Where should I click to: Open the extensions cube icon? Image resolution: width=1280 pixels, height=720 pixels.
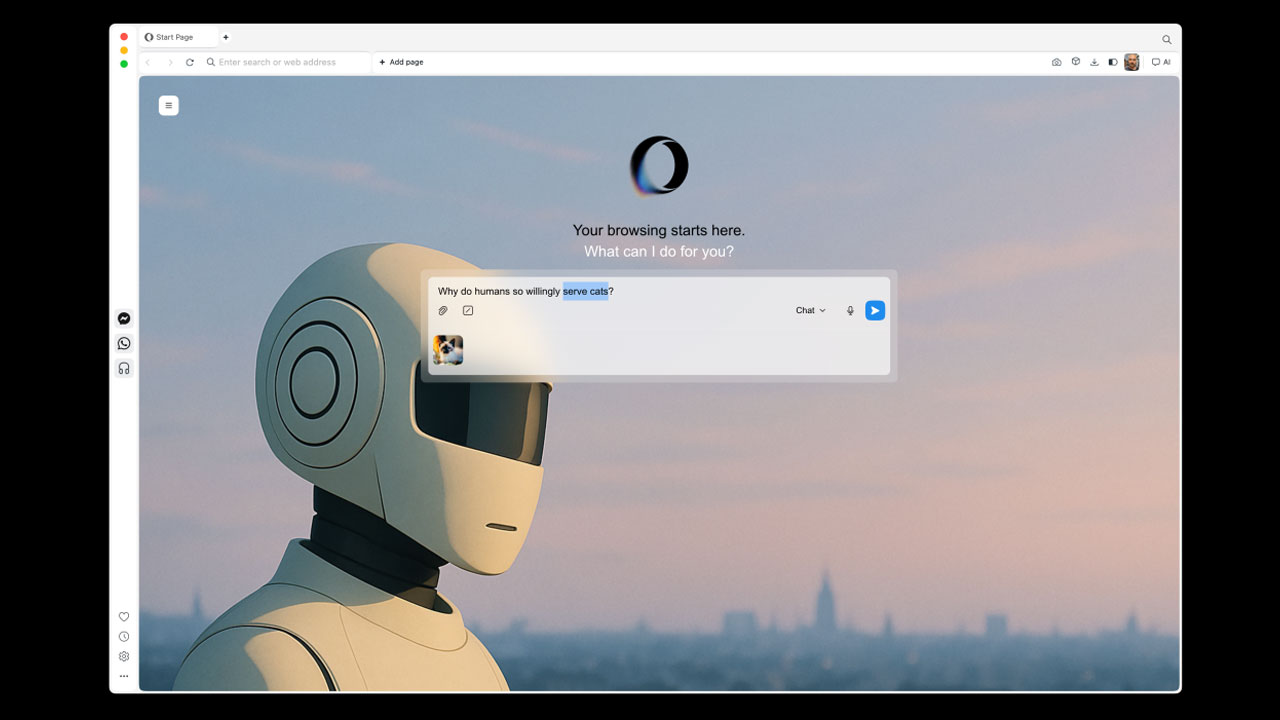pos(1076,62)
